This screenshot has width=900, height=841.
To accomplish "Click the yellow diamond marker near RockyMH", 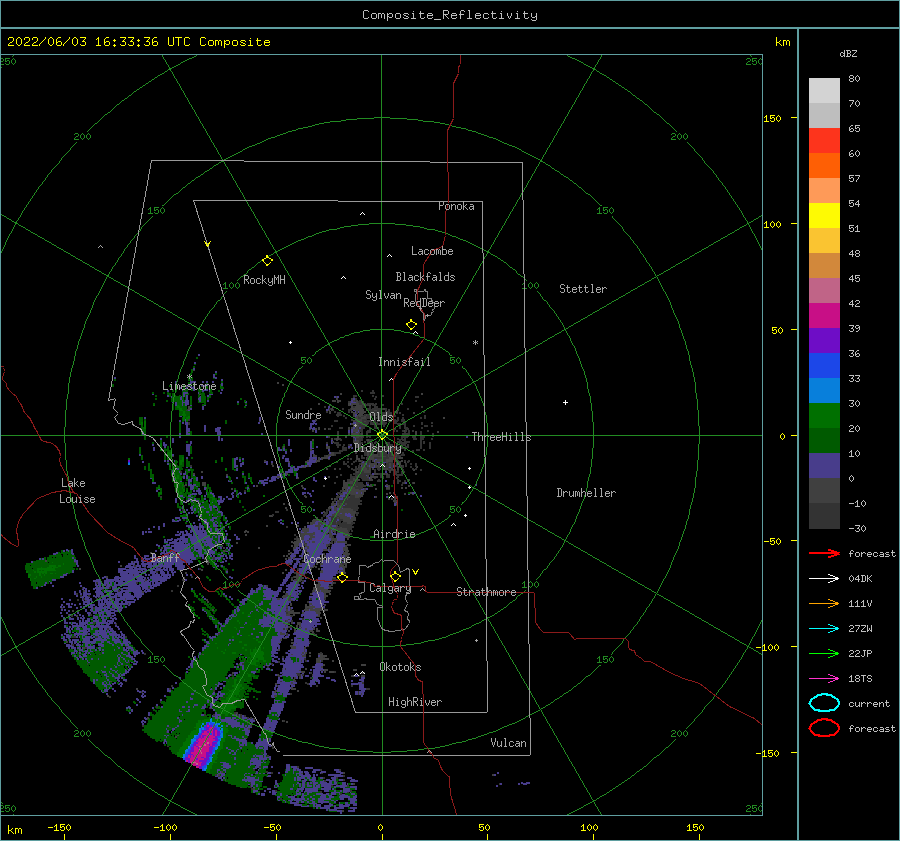I will (267, 261).
